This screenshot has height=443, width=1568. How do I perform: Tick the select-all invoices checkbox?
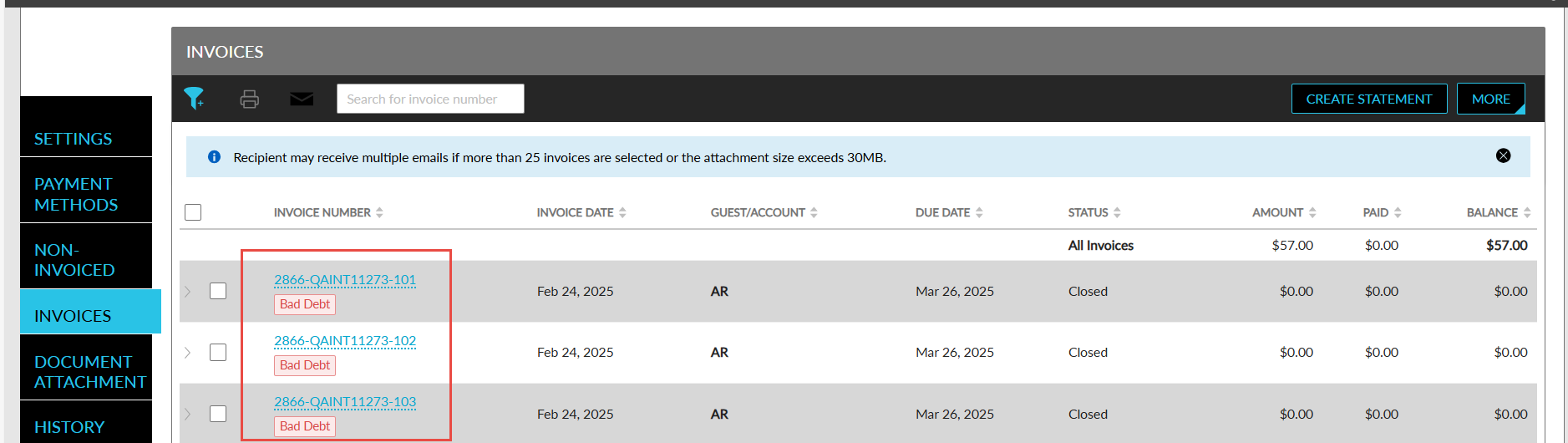tap(193, 212)
